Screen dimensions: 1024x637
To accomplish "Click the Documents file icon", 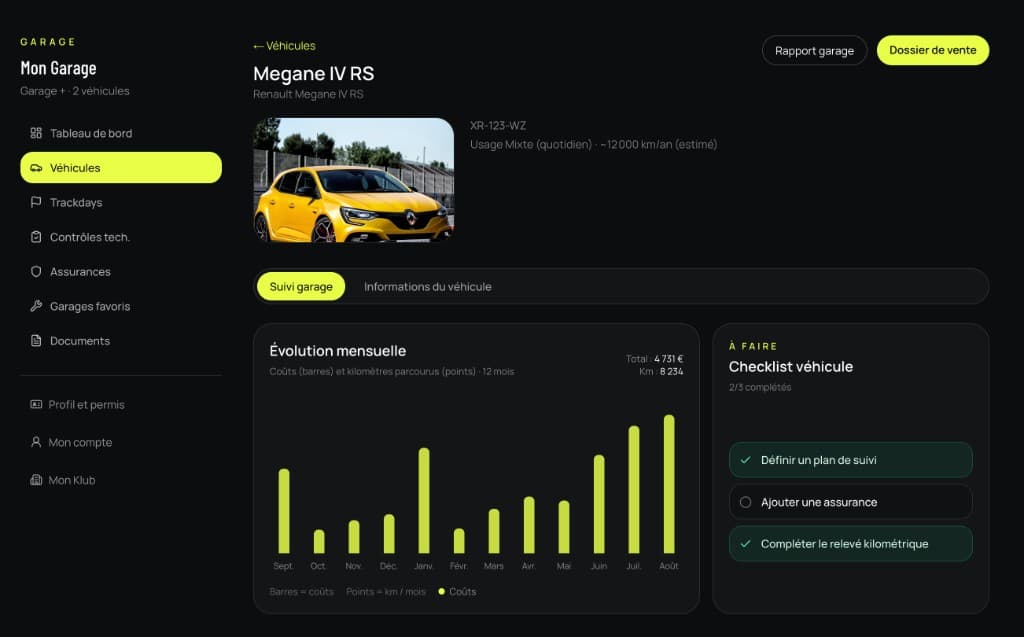I will click(36, 341).
